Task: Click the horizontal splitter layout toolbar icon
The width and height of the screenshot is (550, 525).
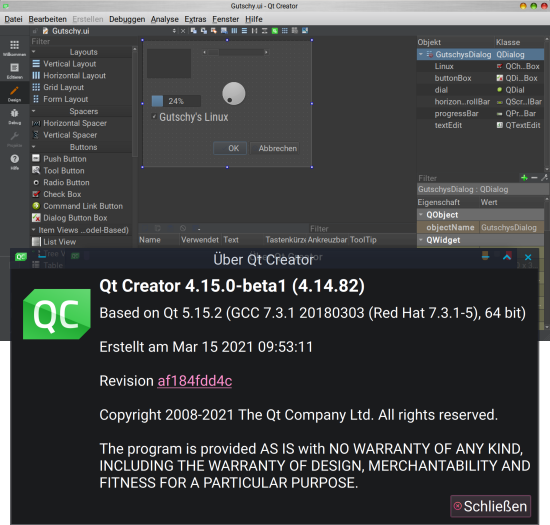Action: 255,31
